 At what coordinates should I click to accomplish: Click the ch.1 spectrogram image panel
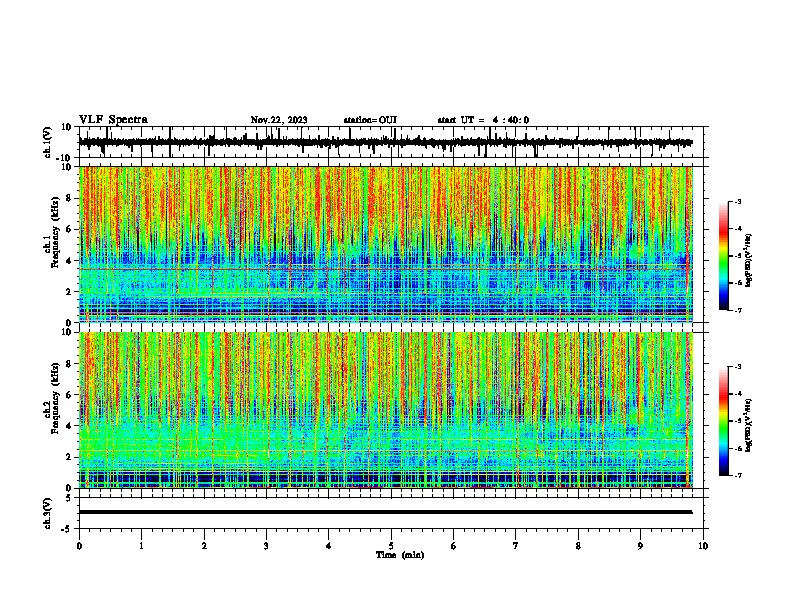tap(386, 244)
